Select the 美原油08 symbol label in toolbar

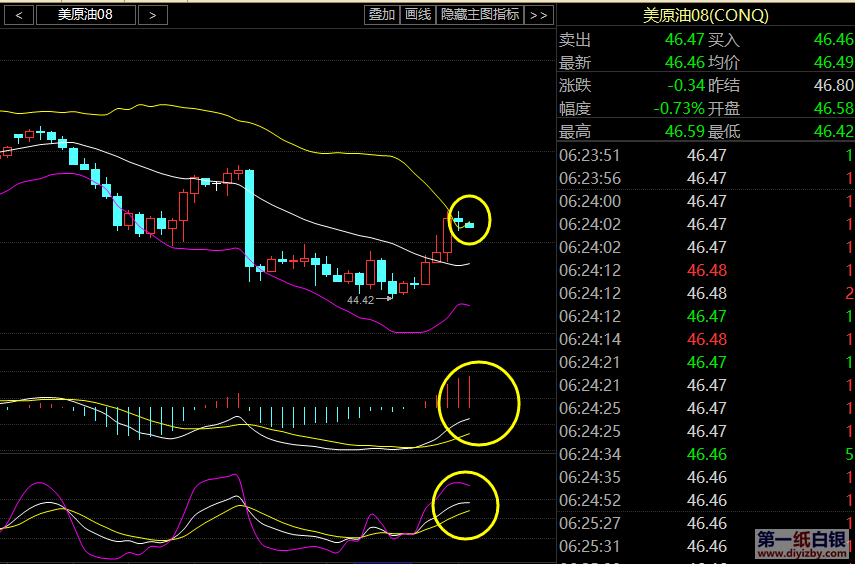(85, 14)
